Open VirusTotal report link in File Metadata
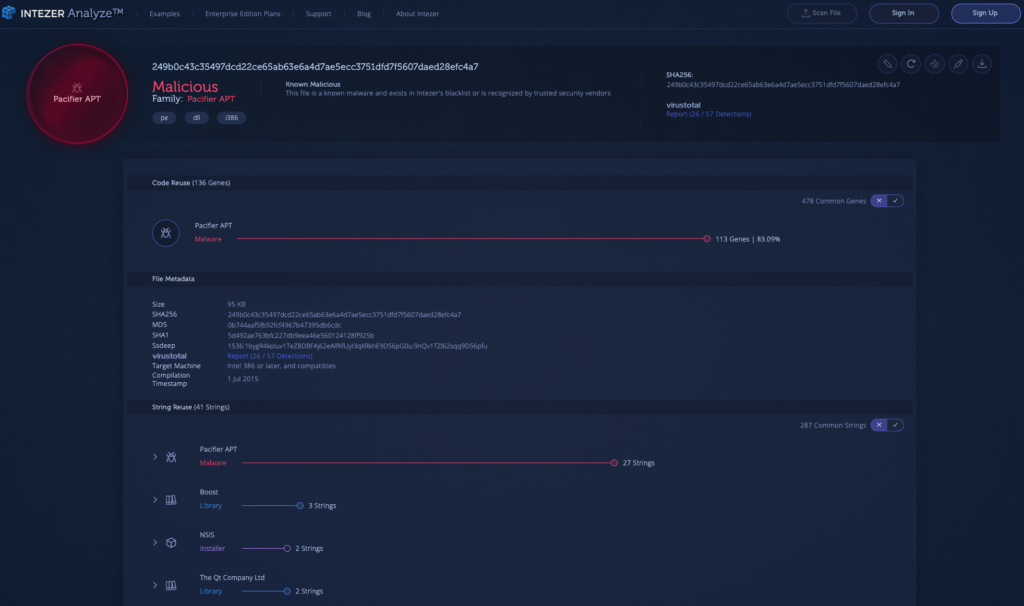The image size is (1024, 606). [x=269, y=356]
